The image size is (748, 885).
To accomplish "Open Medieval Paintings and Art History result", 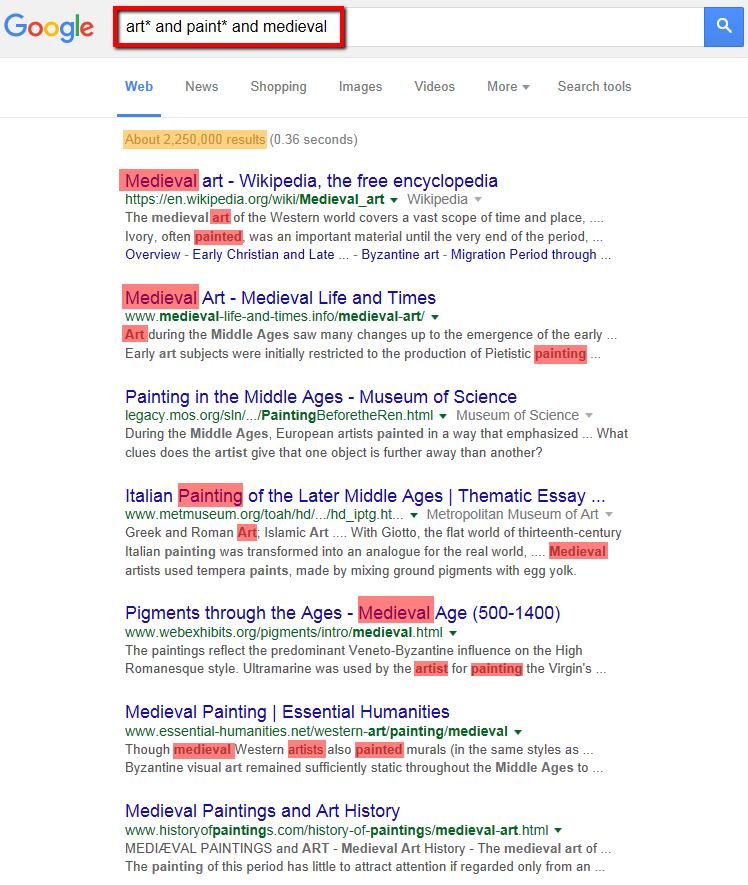I will point(263,810).
